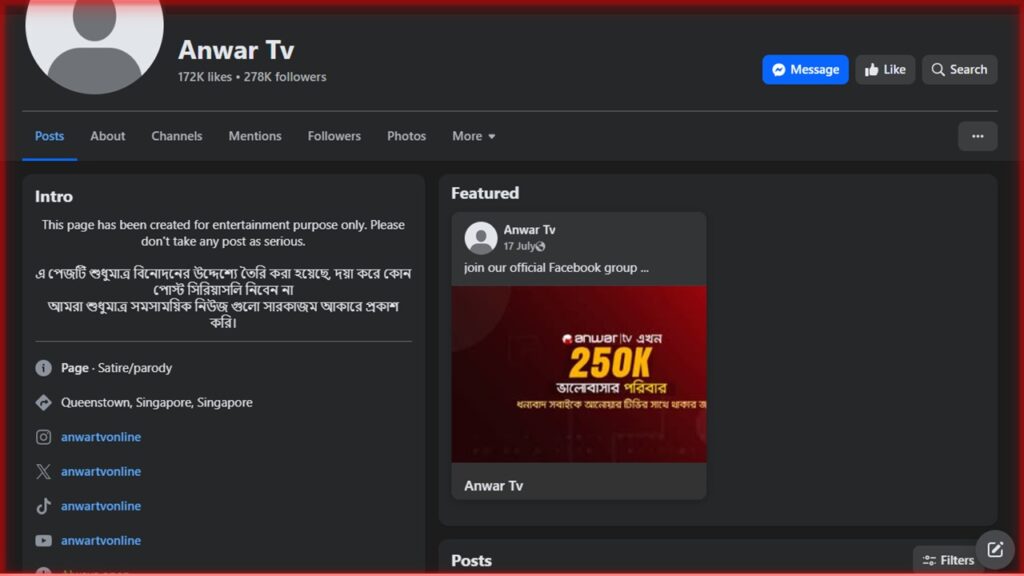Click the Messenger icon in the Message button
The image size is (1024, 576).
[778, 70]
